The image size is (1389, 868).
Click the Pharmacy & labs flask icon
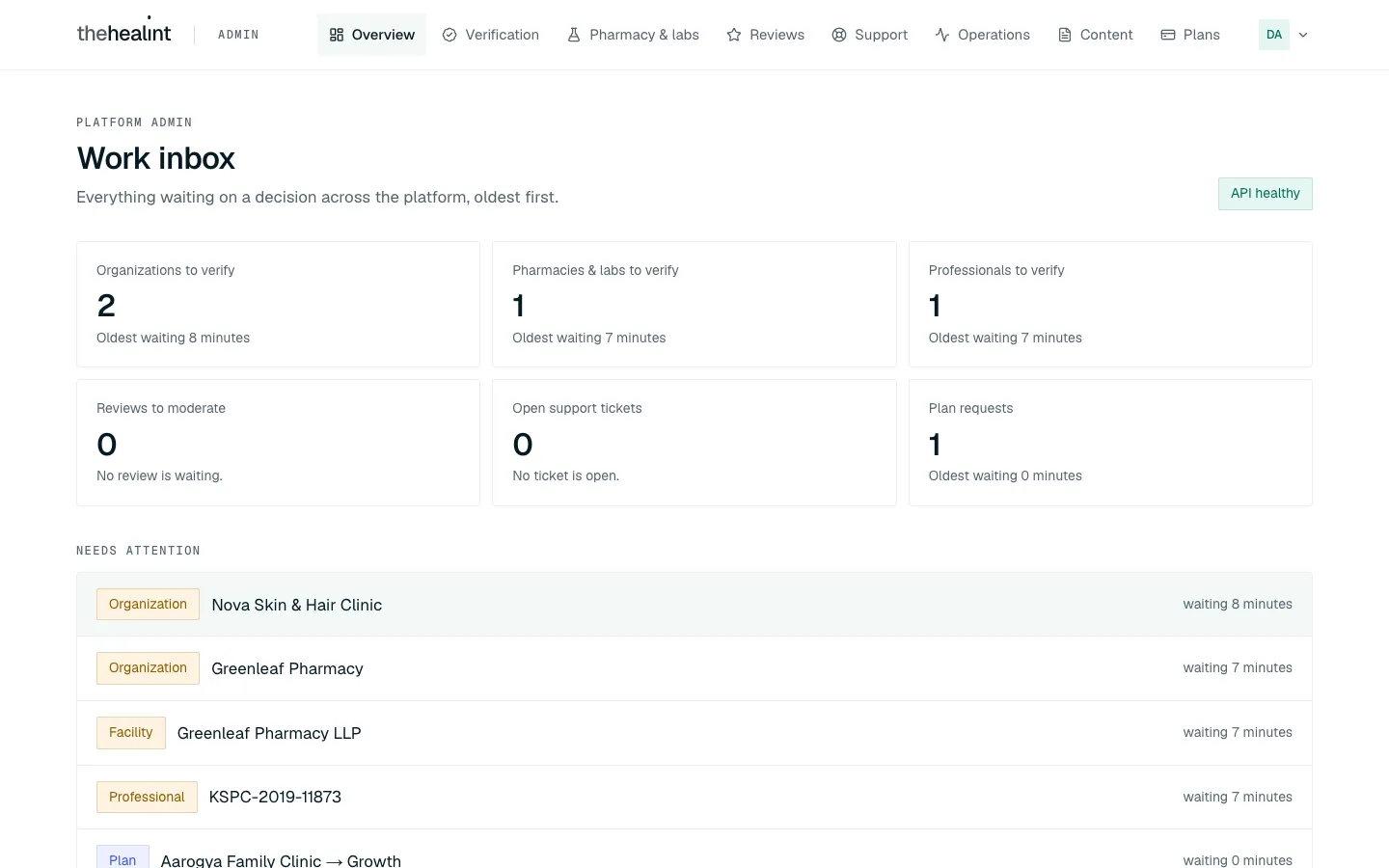tap(574, 35)
